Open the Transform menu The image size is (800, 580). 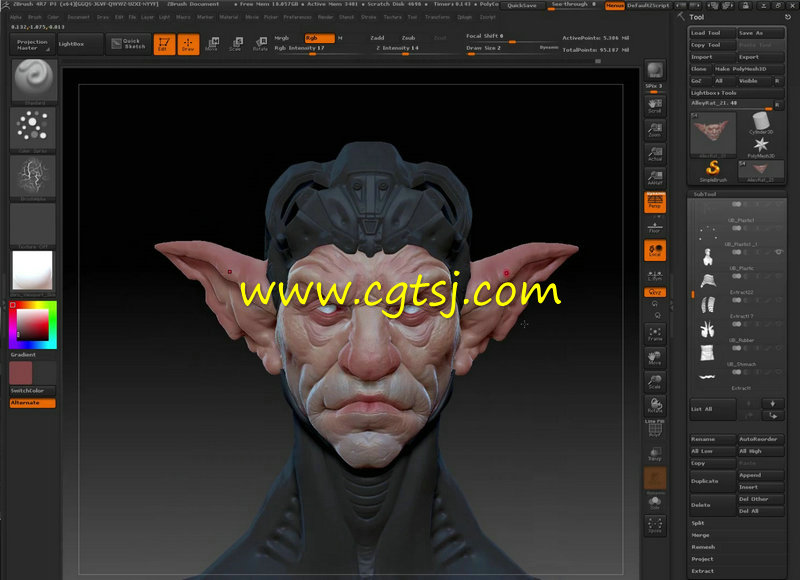pyautogui.click(x=437, y=17)
